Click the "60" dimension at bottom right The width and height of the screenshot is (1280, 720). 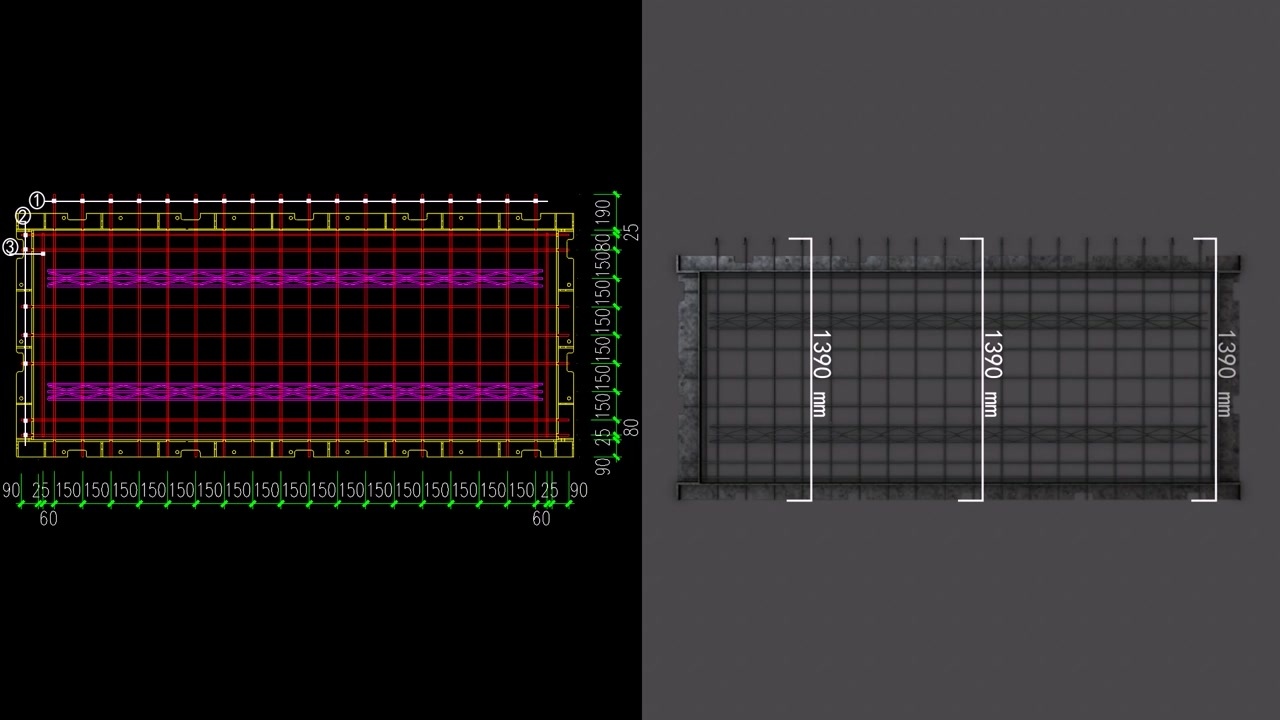[541, 519]
